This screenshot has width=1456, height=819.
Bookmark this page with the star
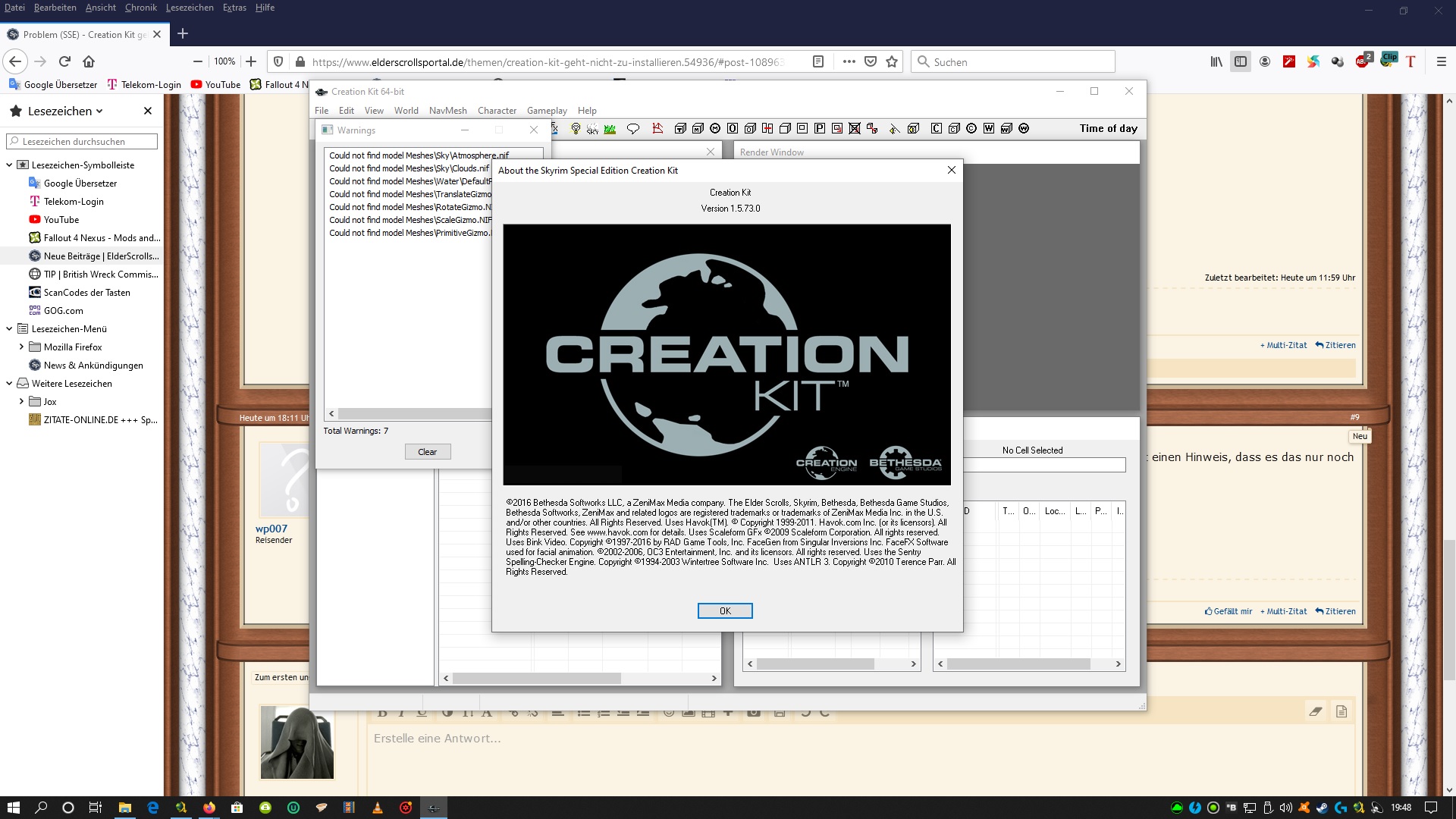892,62
